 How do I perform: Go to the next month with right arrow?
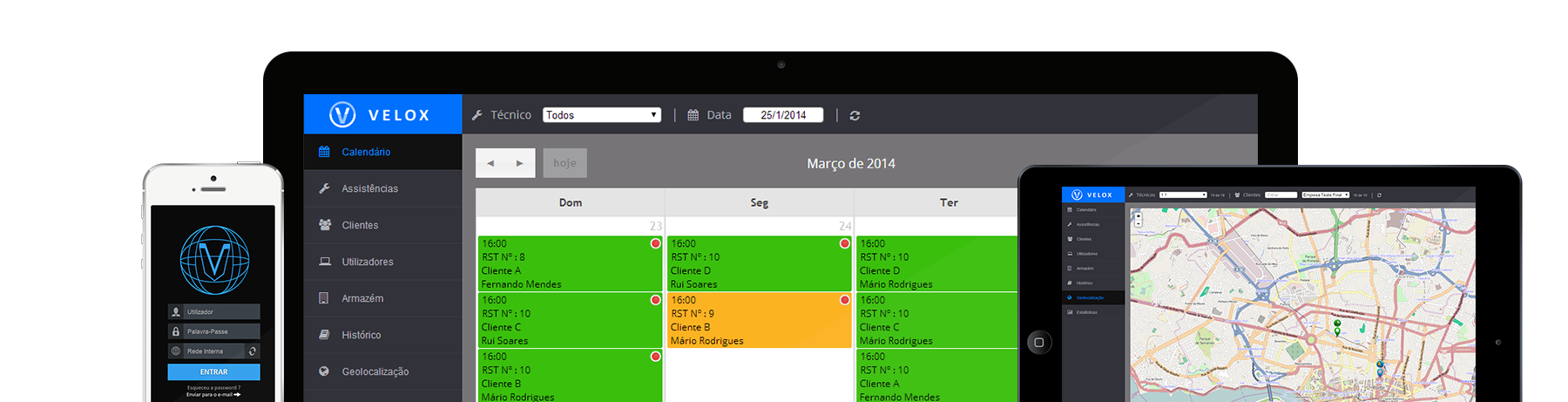coord(520,163)
